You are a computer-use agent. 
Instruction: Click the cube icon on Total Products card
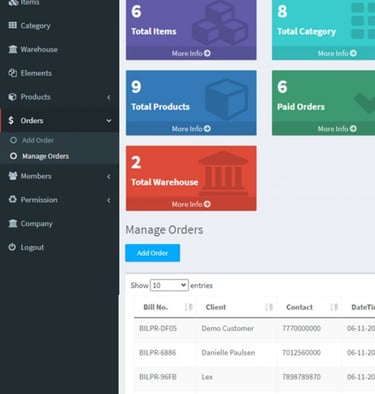tap(227, 99)
